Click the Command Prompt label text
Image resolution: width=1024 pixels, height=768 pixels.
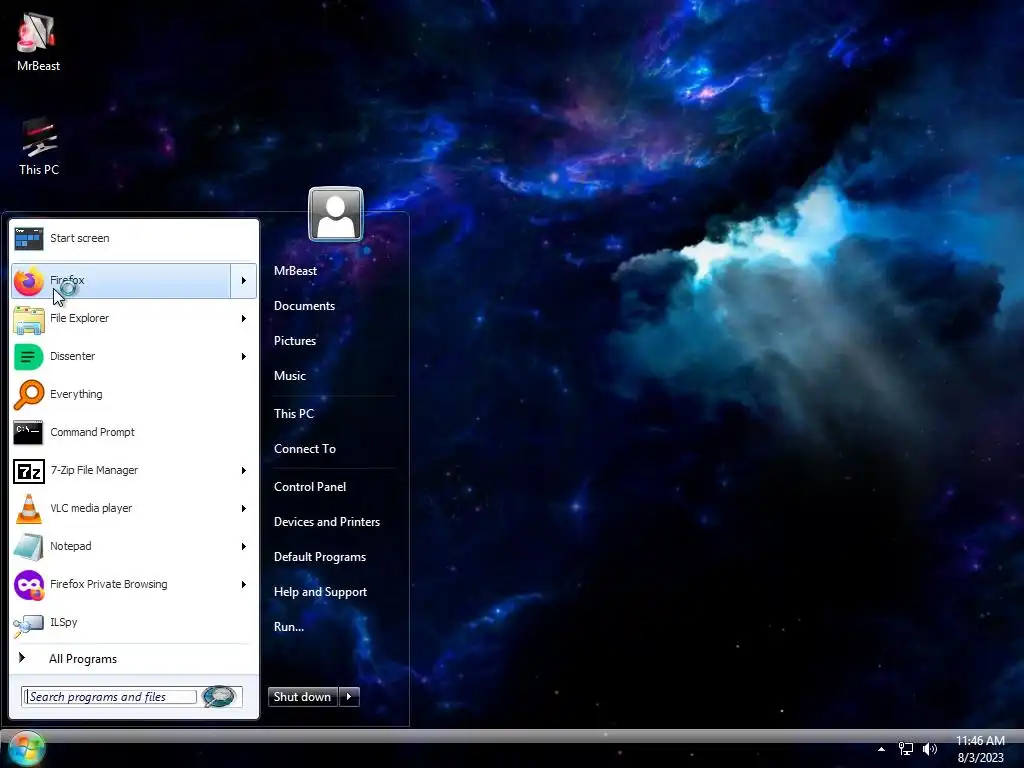pos(92,432)
